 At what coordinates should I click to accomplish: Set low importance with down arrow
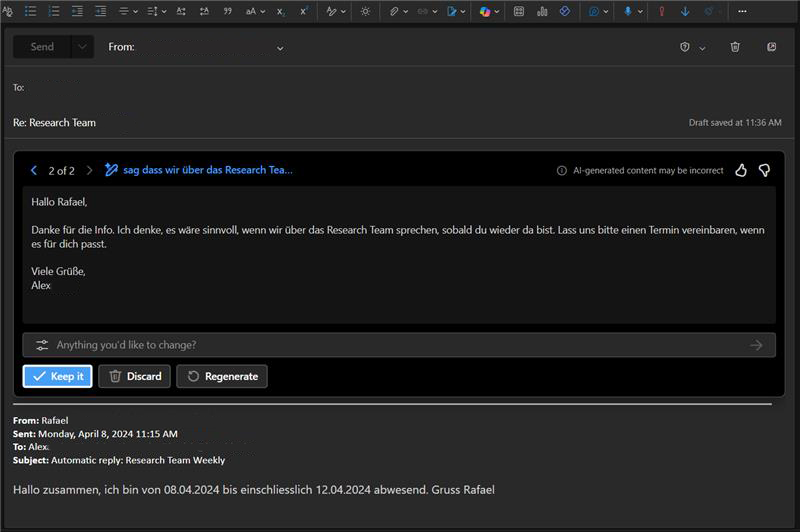click(x=685, y=11)
